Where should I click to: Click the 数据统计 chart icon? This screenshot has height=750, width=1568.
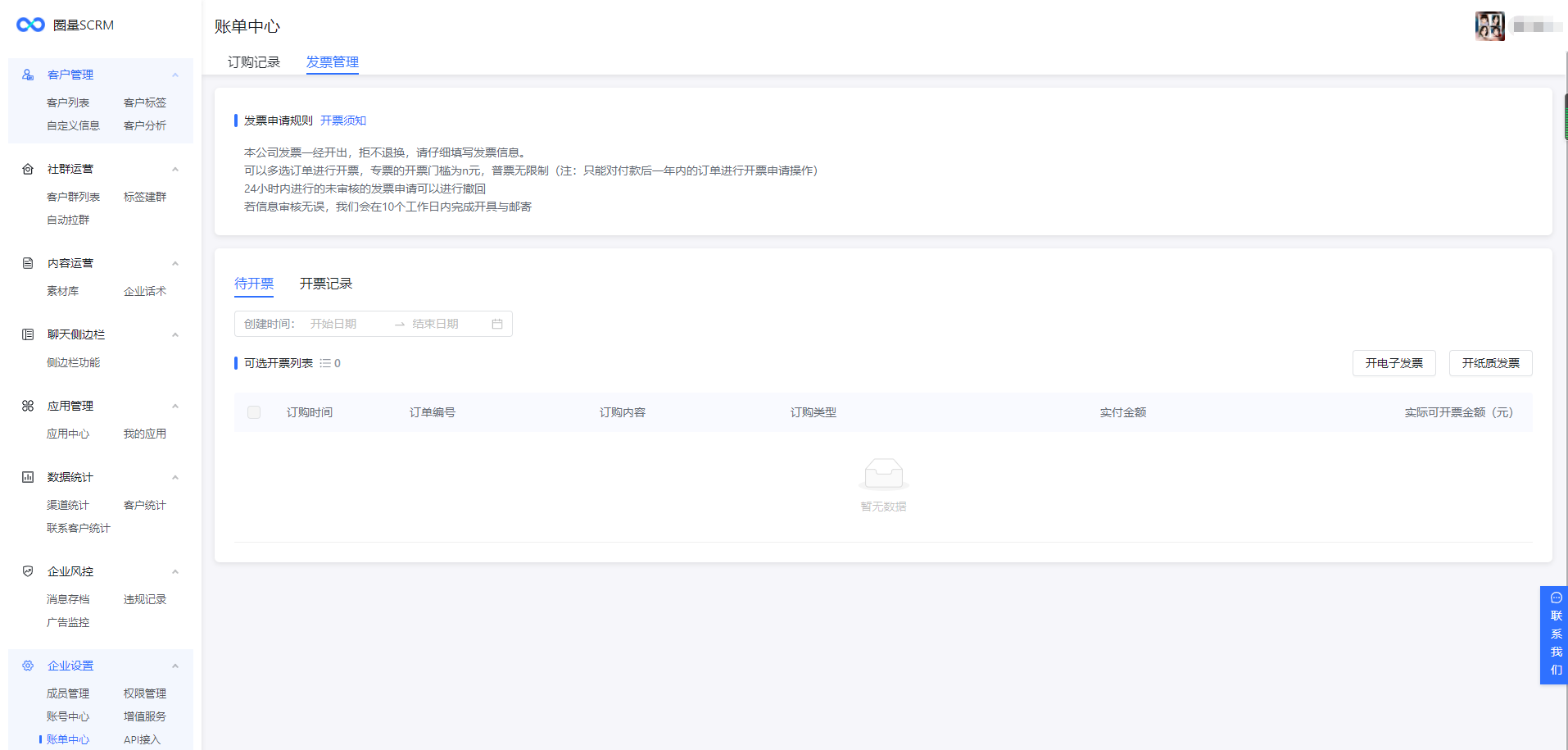[x=28, y=477]
